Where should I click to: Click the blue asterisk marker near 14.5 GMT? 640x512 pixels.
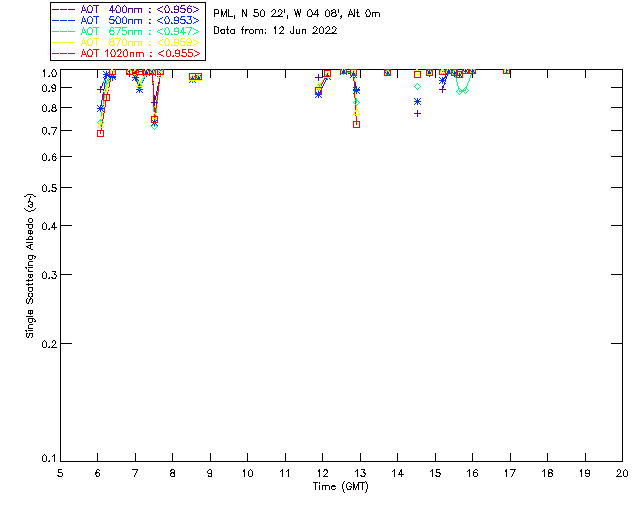[417, 102]
